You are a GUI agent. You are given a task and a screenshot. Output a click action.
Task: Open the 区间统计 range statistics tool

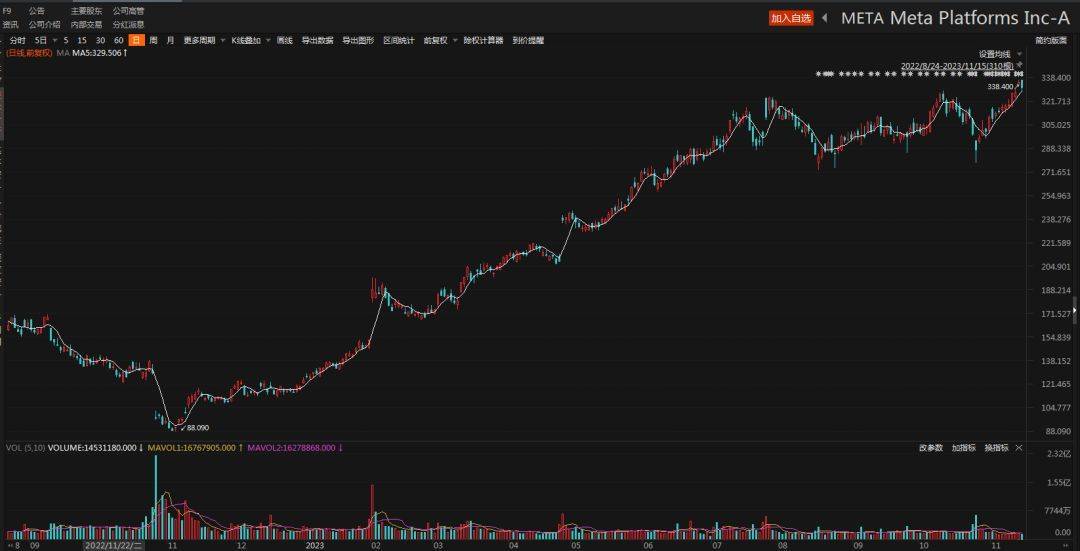coord(398,40)
